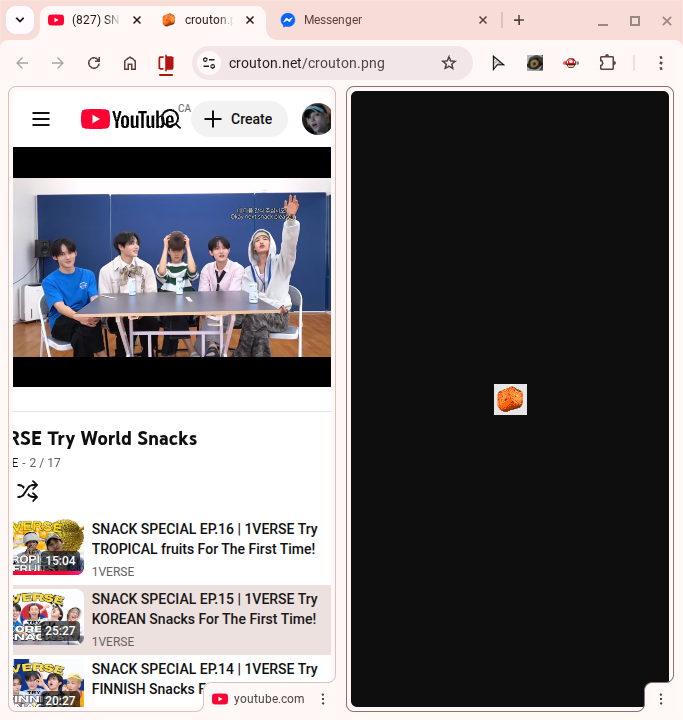Viewport: 683px width, 720px height.
Task: Open the YouTube account avatar menu
Action: 316,119
